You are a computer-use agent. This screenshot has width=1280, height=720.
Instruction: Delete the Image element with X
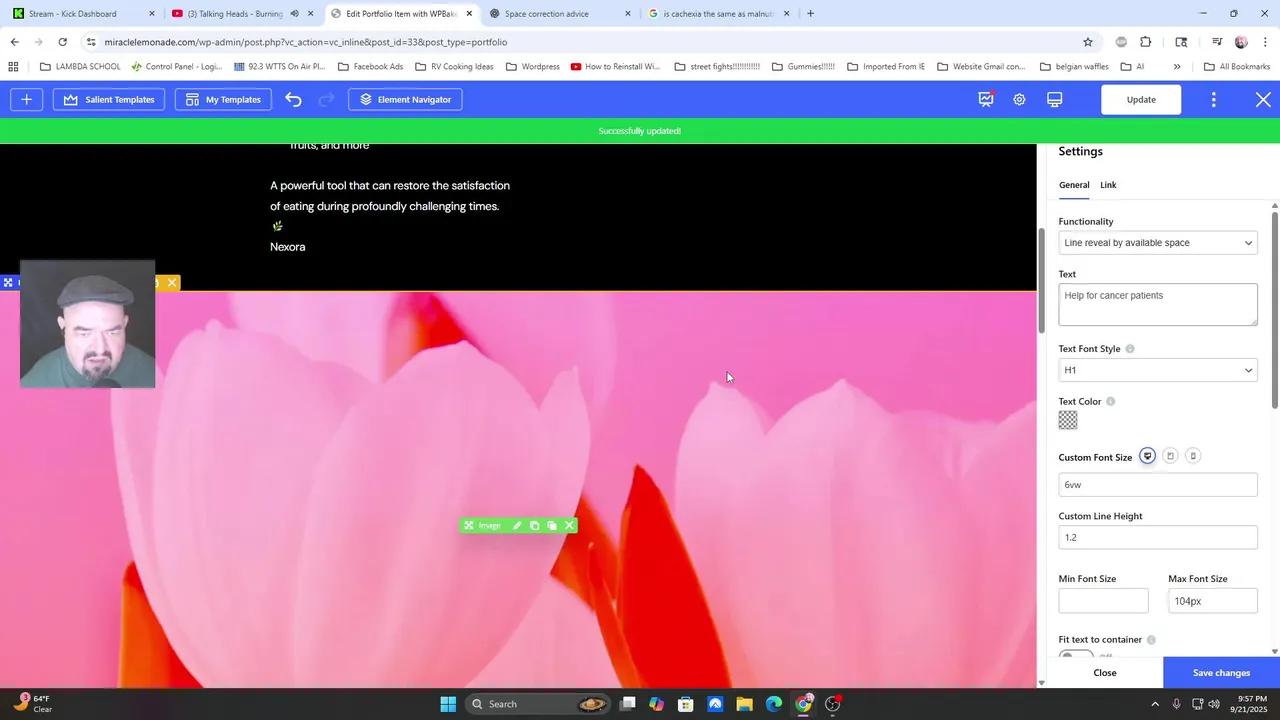point(569,526)
